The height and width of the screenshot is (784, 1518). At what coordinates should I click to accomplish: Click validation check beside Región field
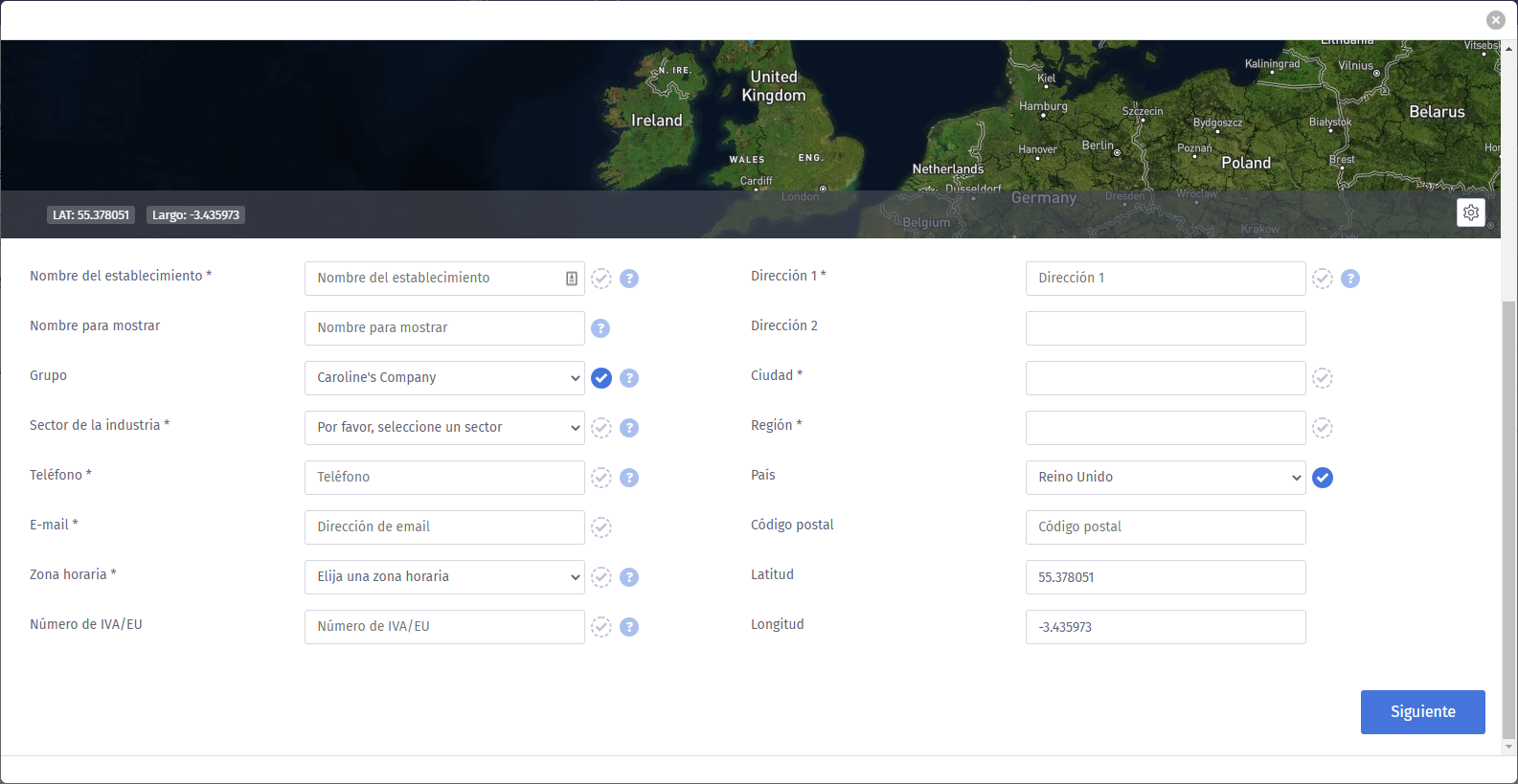pyautogui.click(x=1322, y=428)
